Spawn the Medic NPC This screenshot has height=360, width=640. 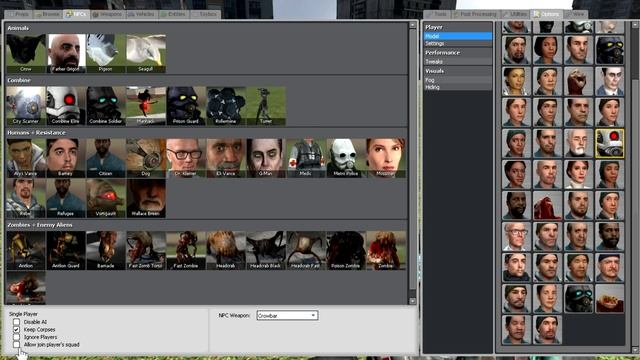306,158
